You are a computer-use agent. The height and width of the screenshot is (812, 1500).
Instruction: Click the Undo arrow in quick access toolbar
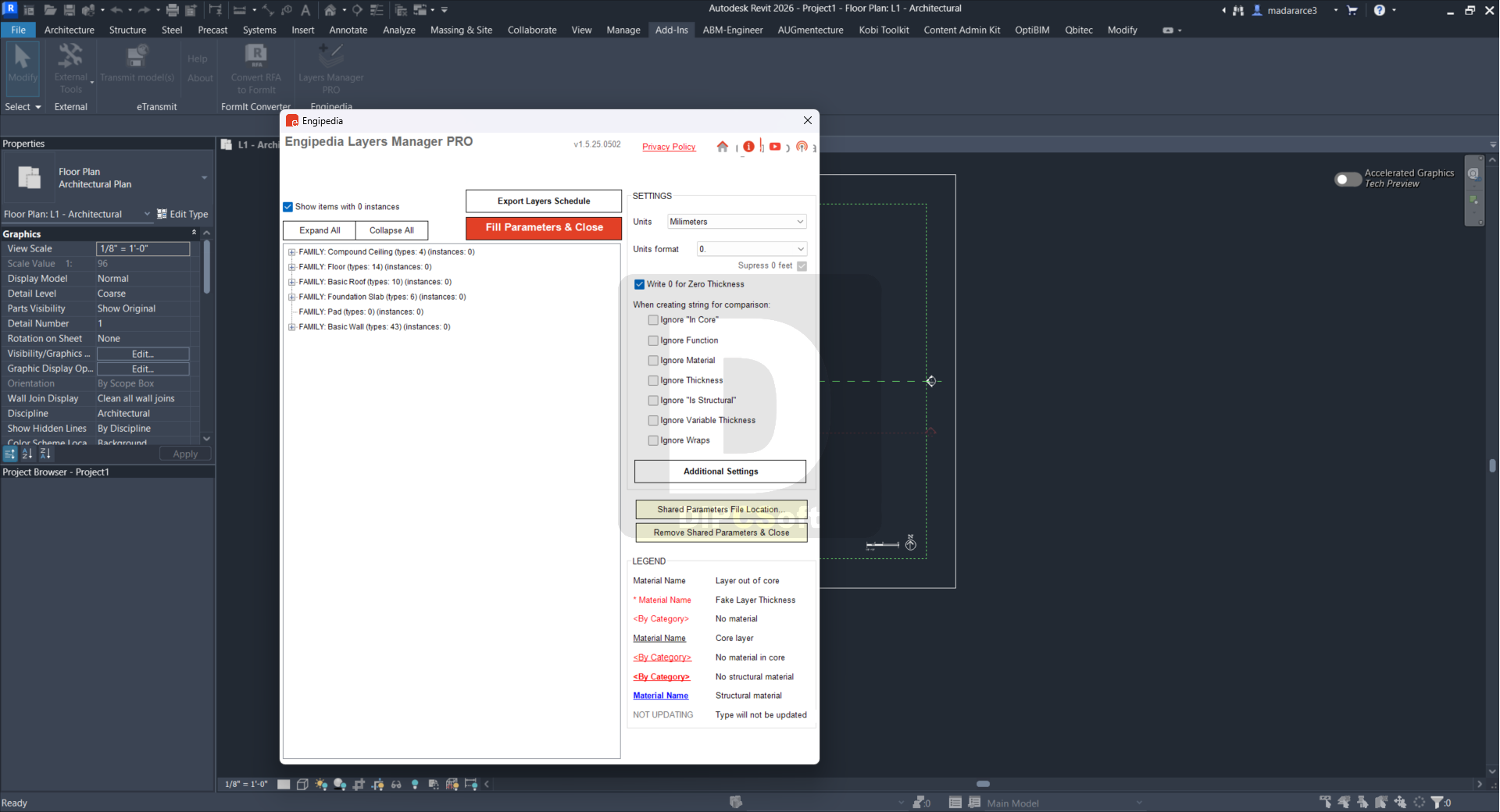[x=116, y=10]
